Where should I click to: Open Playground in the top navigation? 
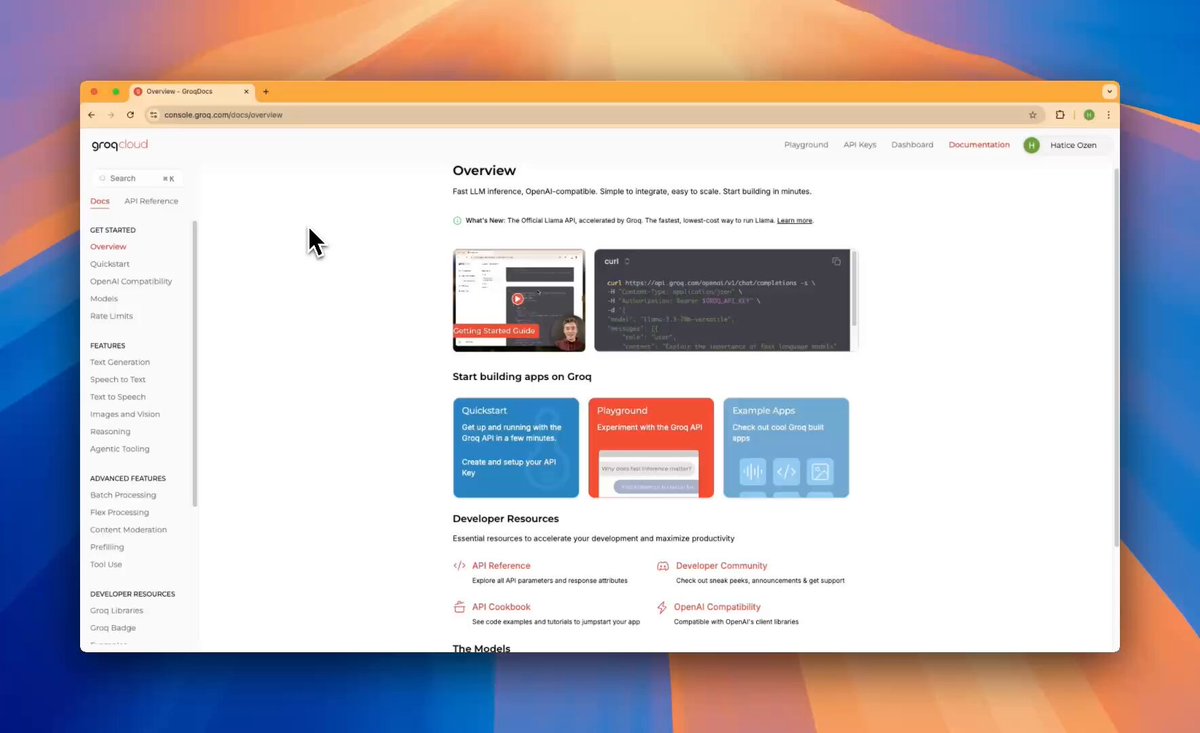806,145
